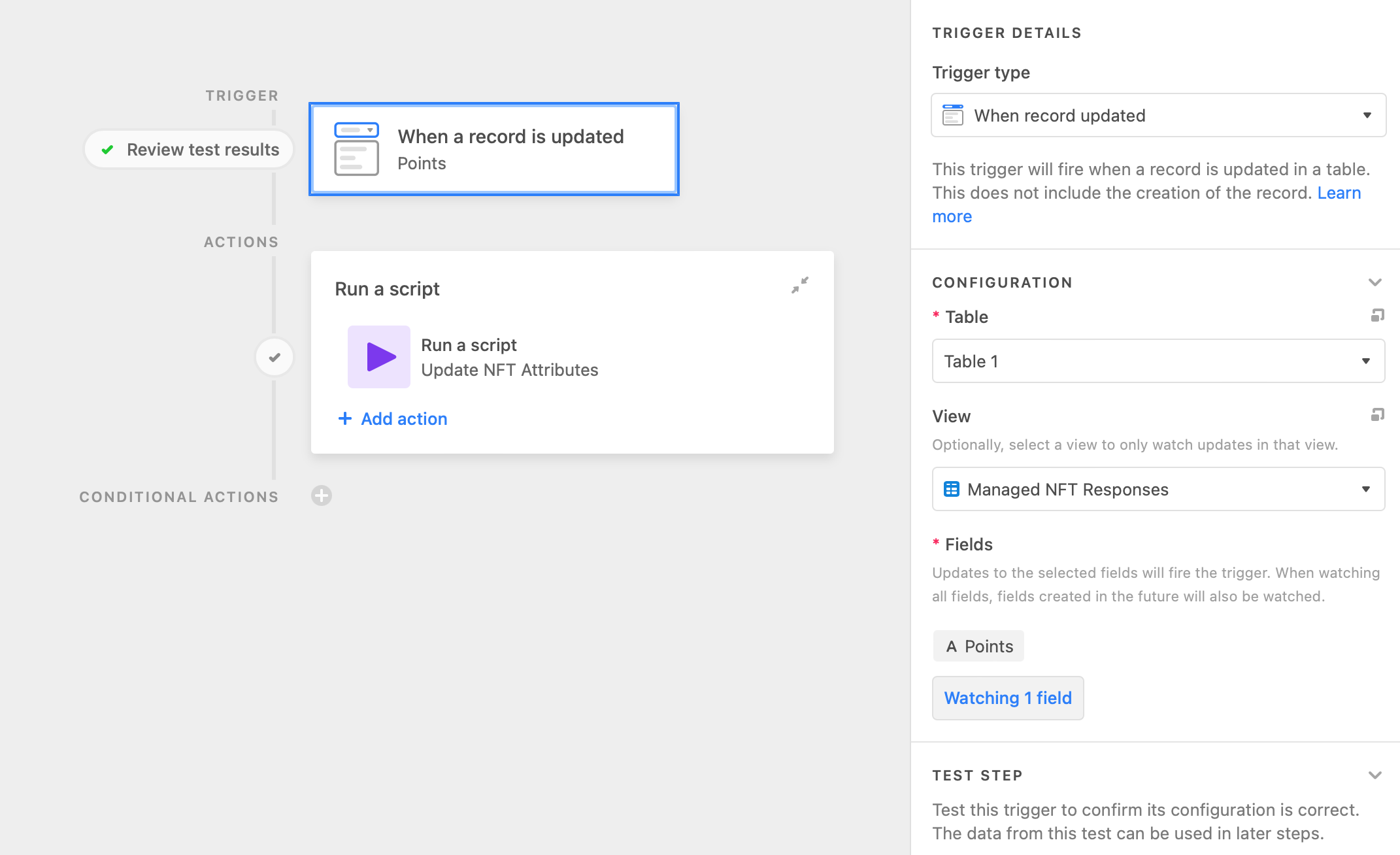Toggle dynamic option beside View field
This screenshot has height=855, width=1400.
(1377, 416)
